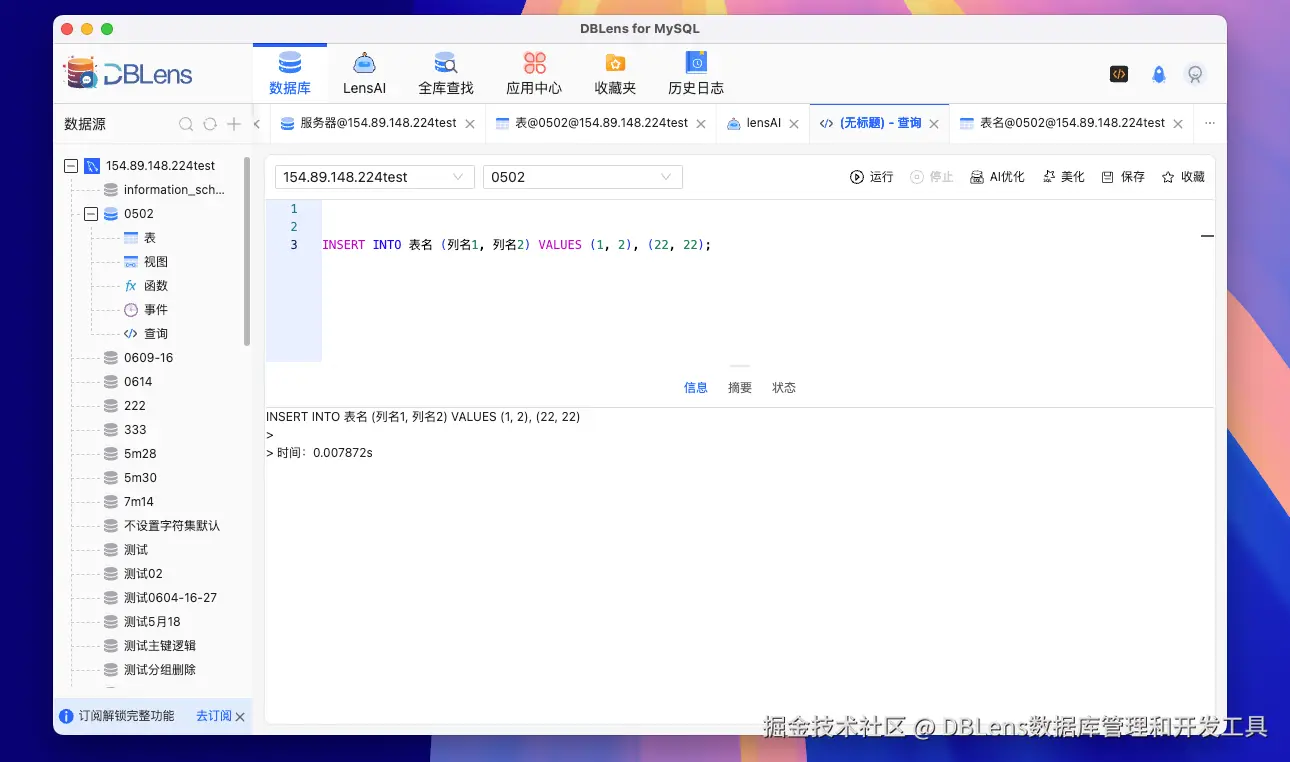Viewport: 1290px width, 762px height.
Task: Add a new data source with plus icon
Action: click(x=234, y=124)
